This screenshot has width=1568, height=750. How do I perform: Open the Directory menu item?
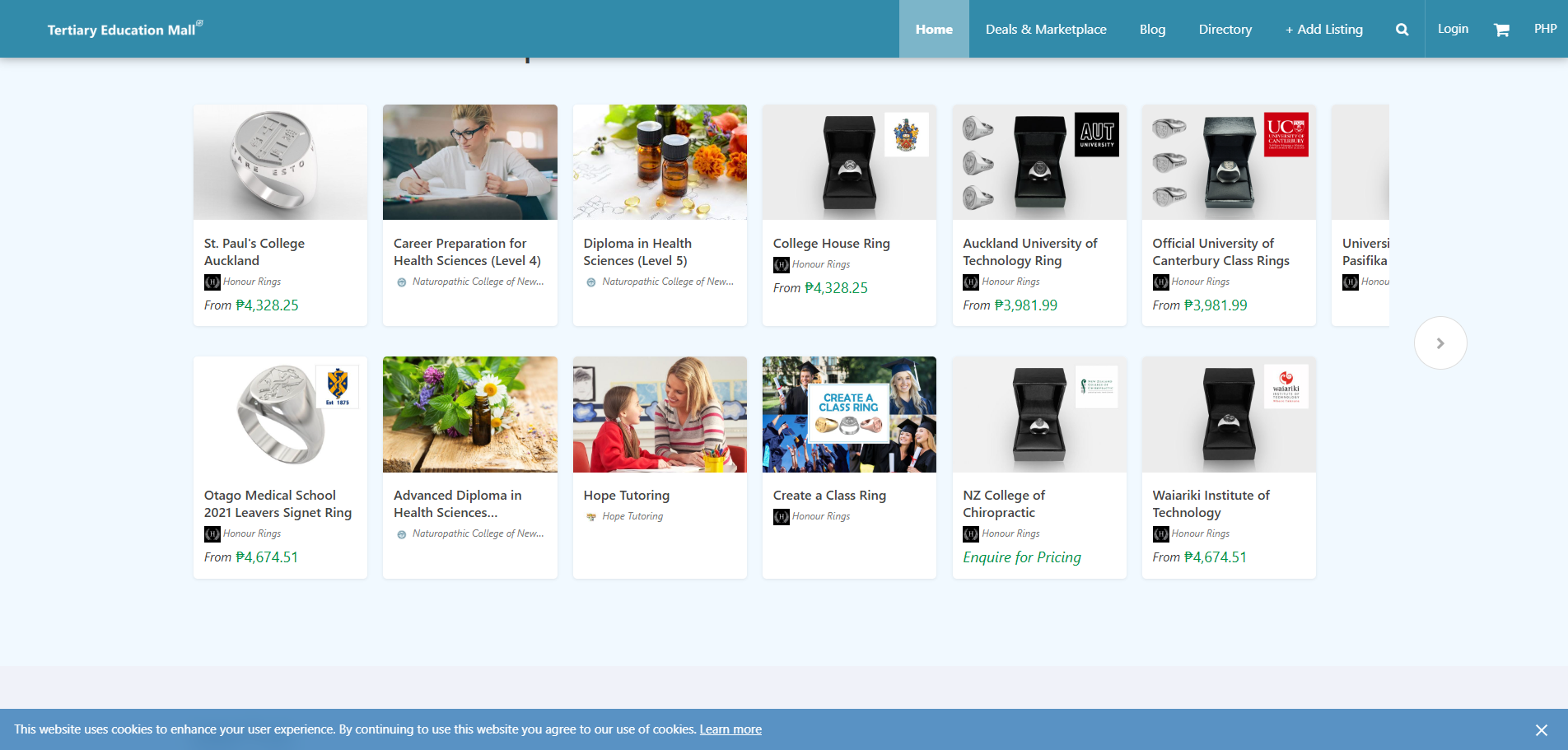(1225, 29)
